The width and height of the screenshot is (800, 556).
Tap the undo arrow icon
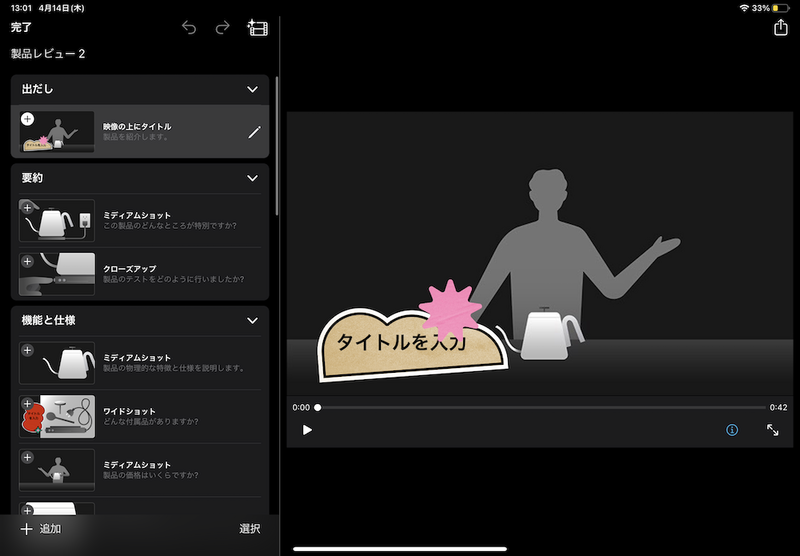(x=189, y=28)
